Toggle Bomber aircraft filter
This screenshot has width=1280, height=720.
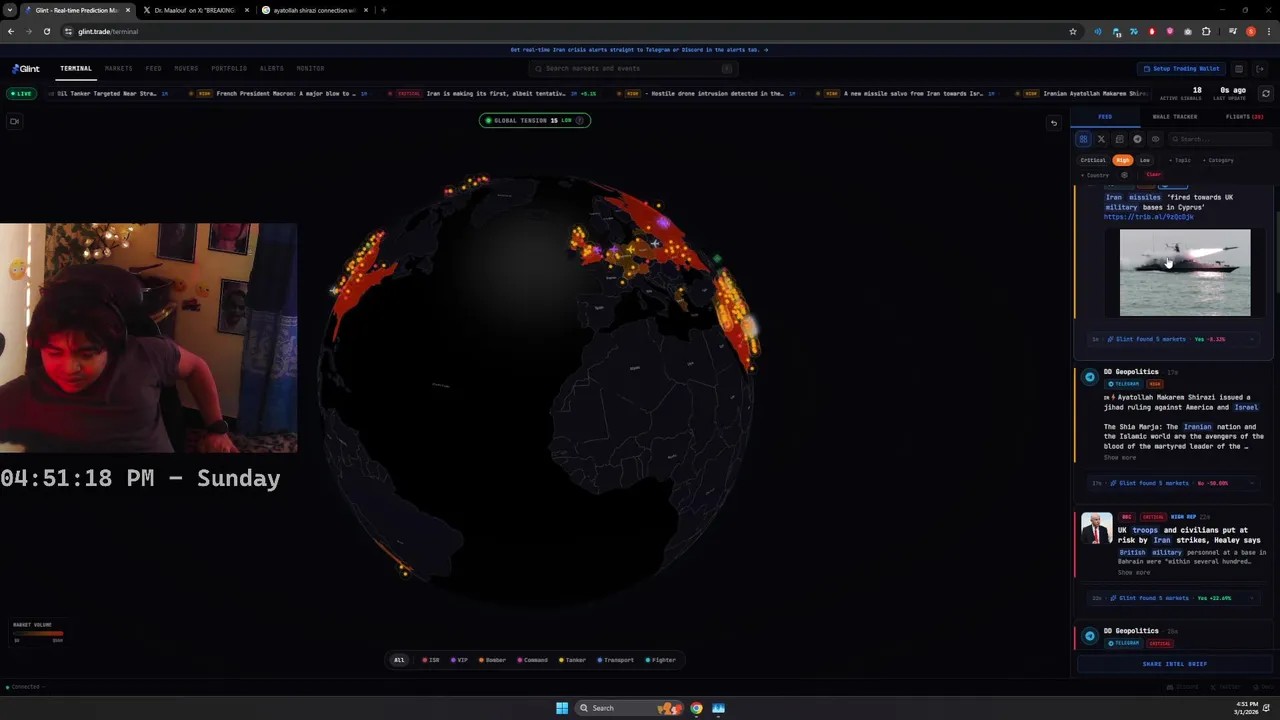pyautogui.click(x=492, y=660)
